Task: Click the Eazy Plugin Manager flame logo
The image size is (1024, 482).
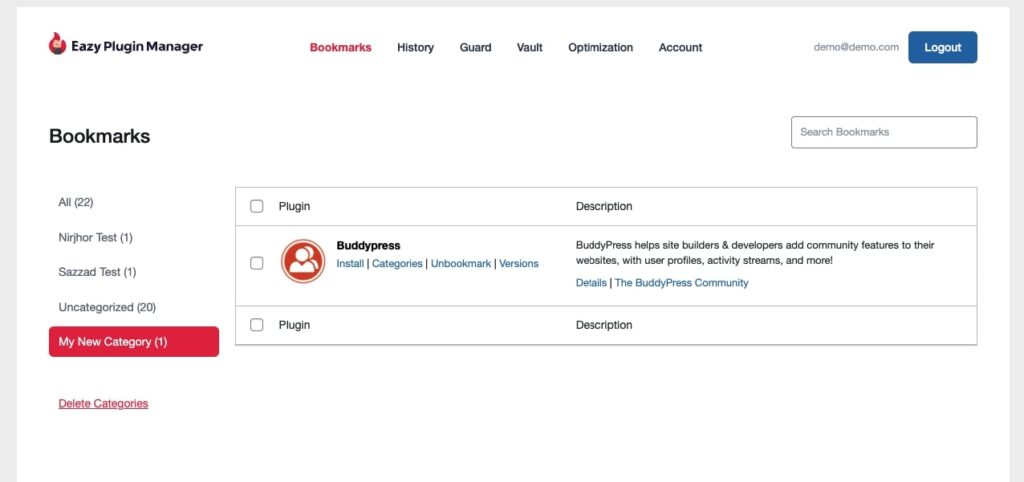Action: click(x=57, y=44)
